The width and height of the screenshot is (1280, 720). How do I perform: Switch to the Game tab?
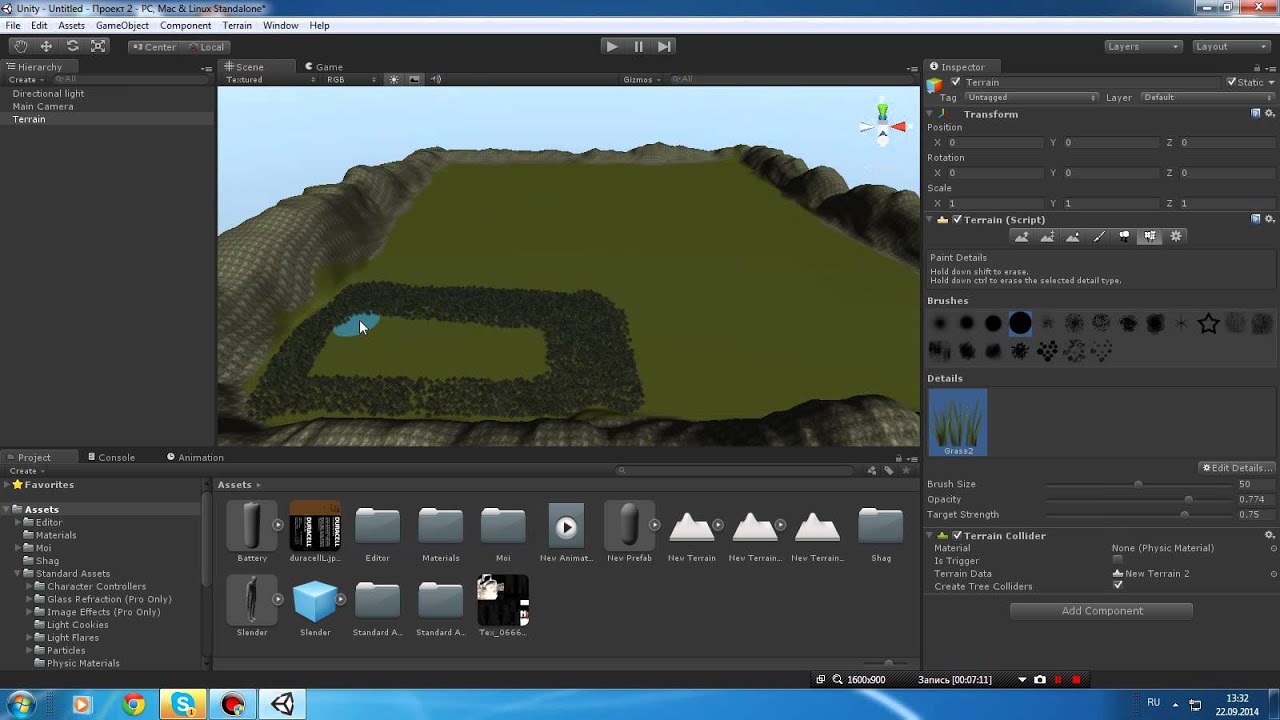[323, 67]
